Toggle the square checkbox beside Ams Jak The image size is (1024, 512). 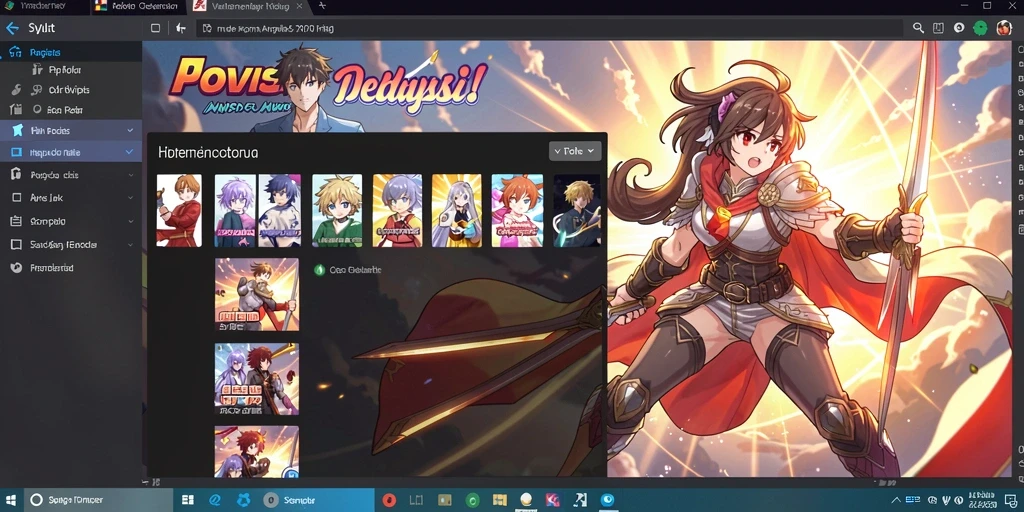tap(17, 197)
